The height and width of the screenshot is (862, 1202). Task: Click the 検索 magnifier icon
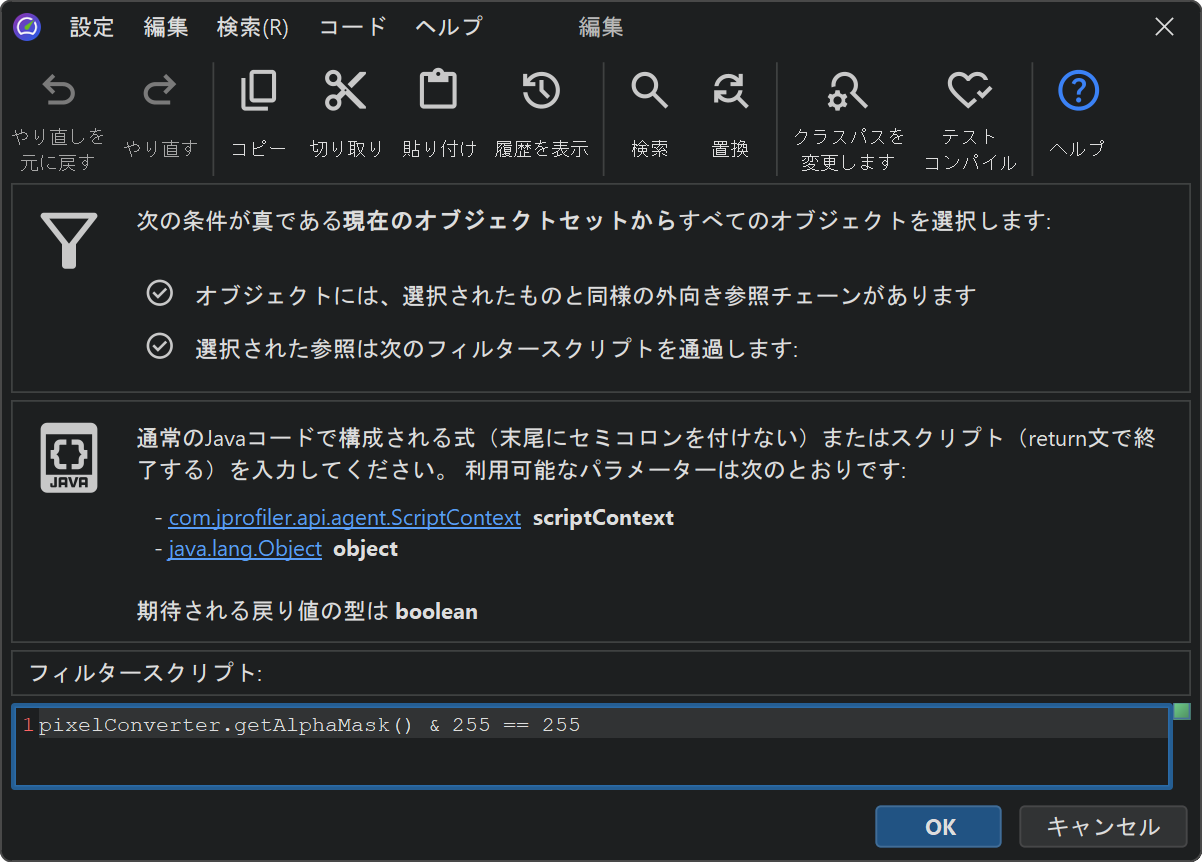pos(649,91)
